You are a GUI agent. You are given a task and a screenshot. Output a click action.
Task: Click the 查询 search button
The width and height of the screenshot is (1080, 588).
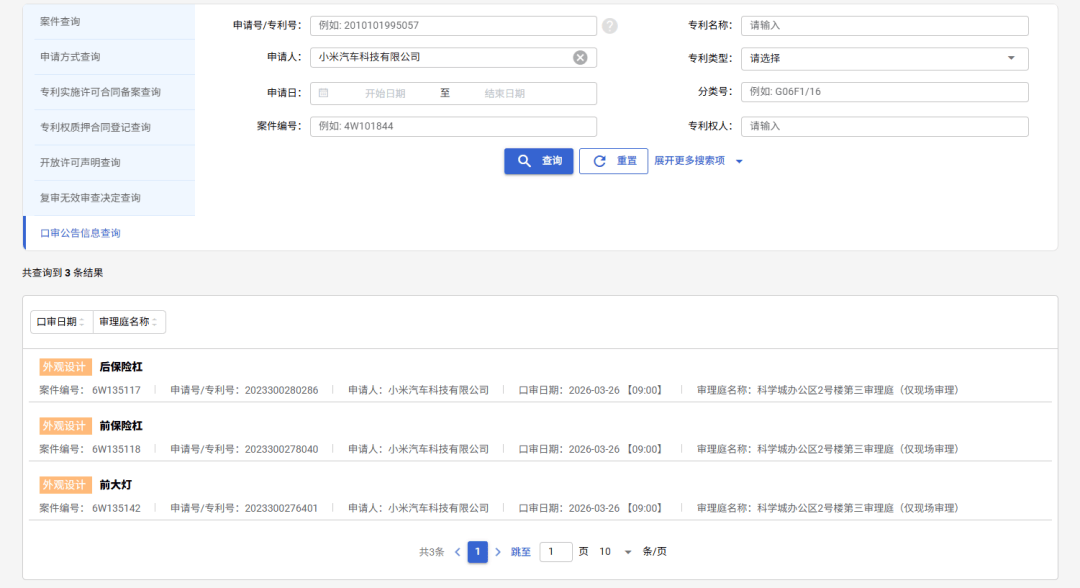tap(539, 161)
